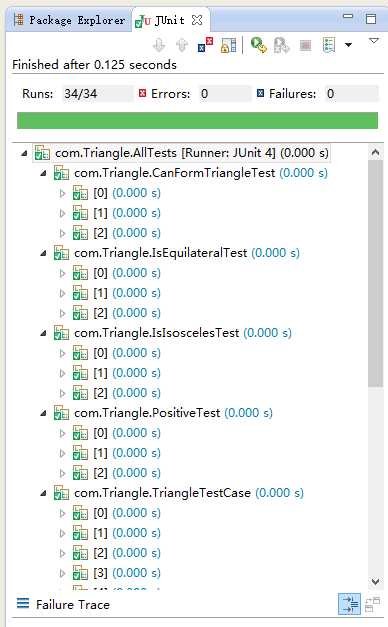Click test icon of IsIsoscelesTest
The width and height of the screenshot is (388, 627).
point(61,333)
